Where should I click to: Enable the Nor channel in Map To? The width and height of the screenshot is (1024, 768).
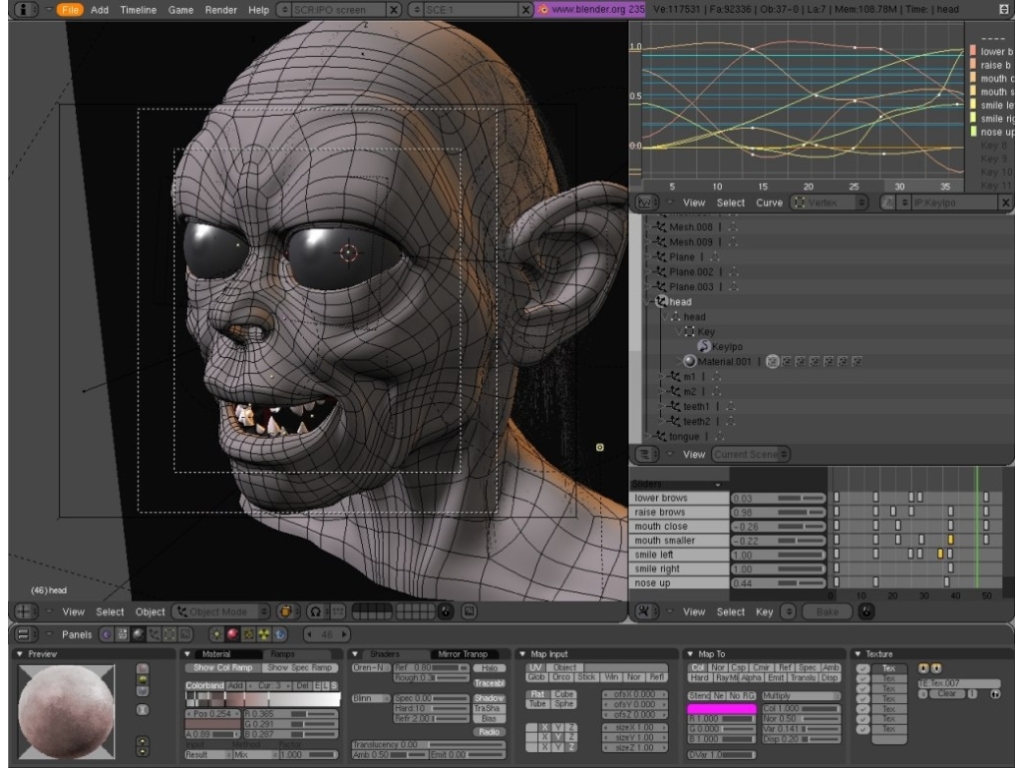(x=718, y=667)
